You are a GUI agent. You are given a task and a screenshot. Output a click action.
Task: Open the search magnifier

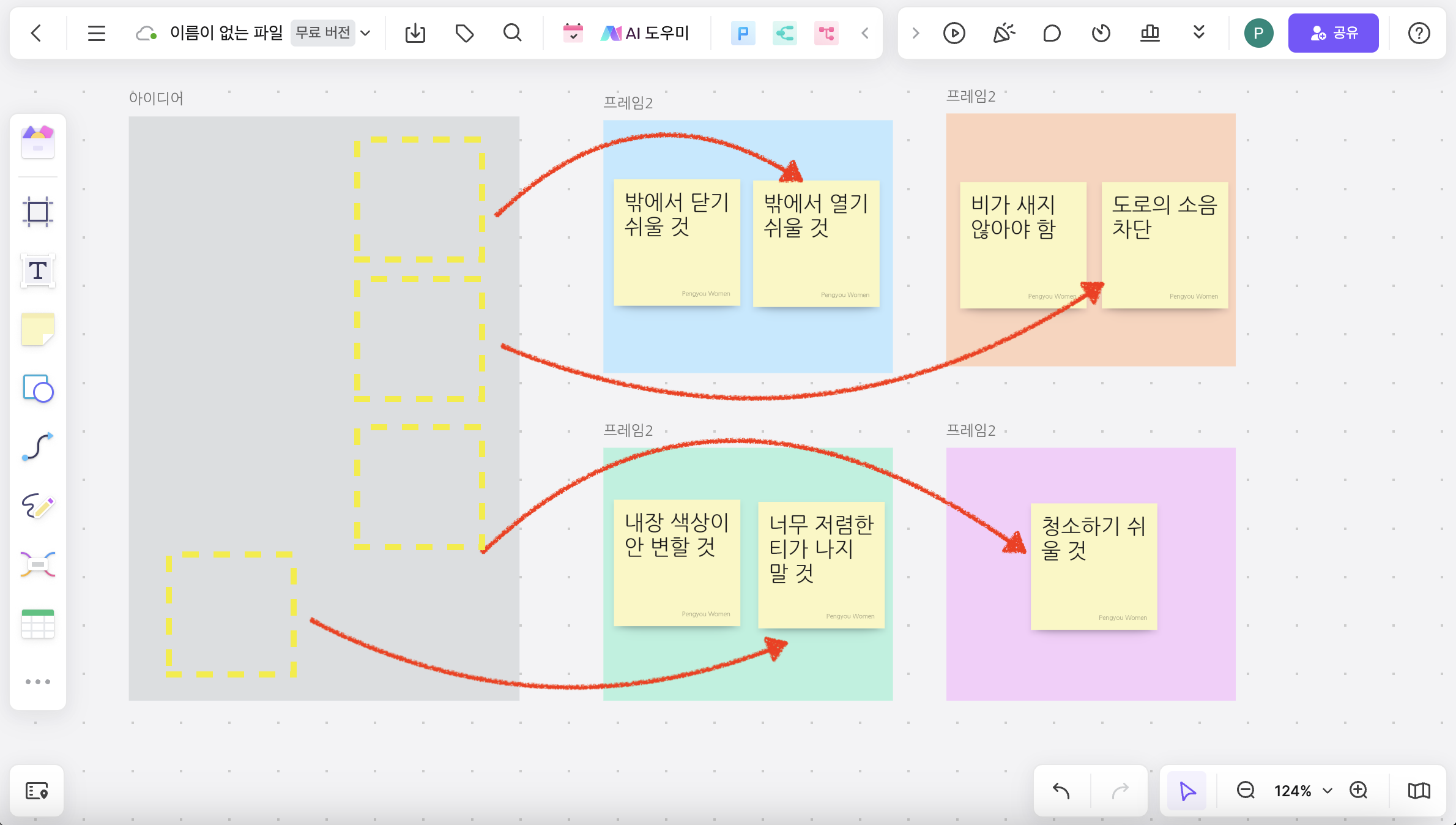pyautogui.click(x=513, y=33)
